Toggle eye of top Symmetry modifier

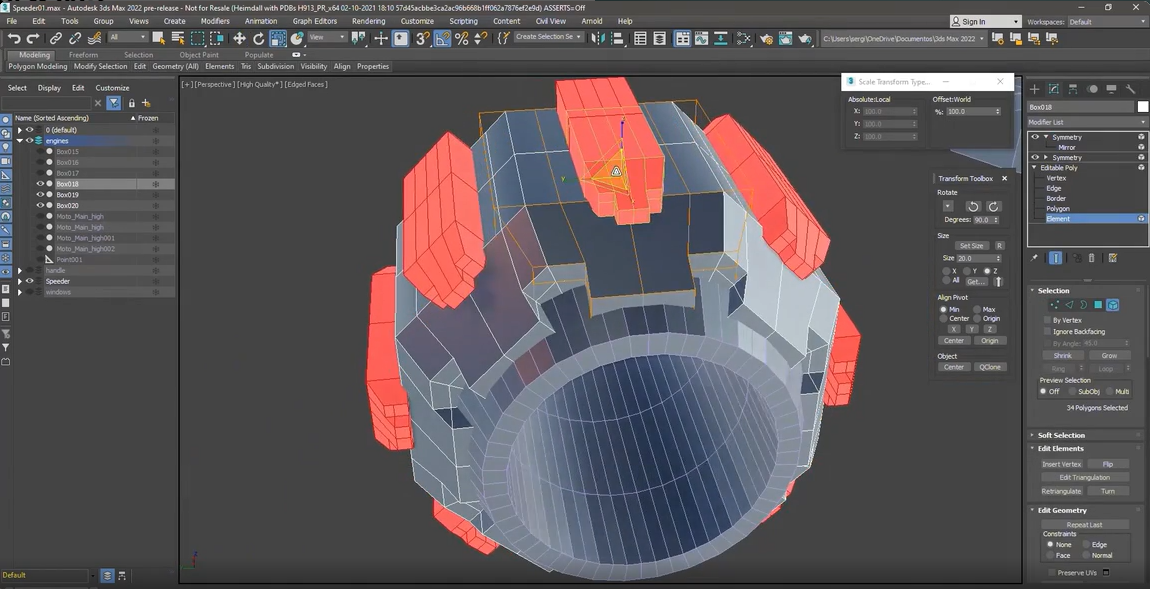tap(1036, 137)
